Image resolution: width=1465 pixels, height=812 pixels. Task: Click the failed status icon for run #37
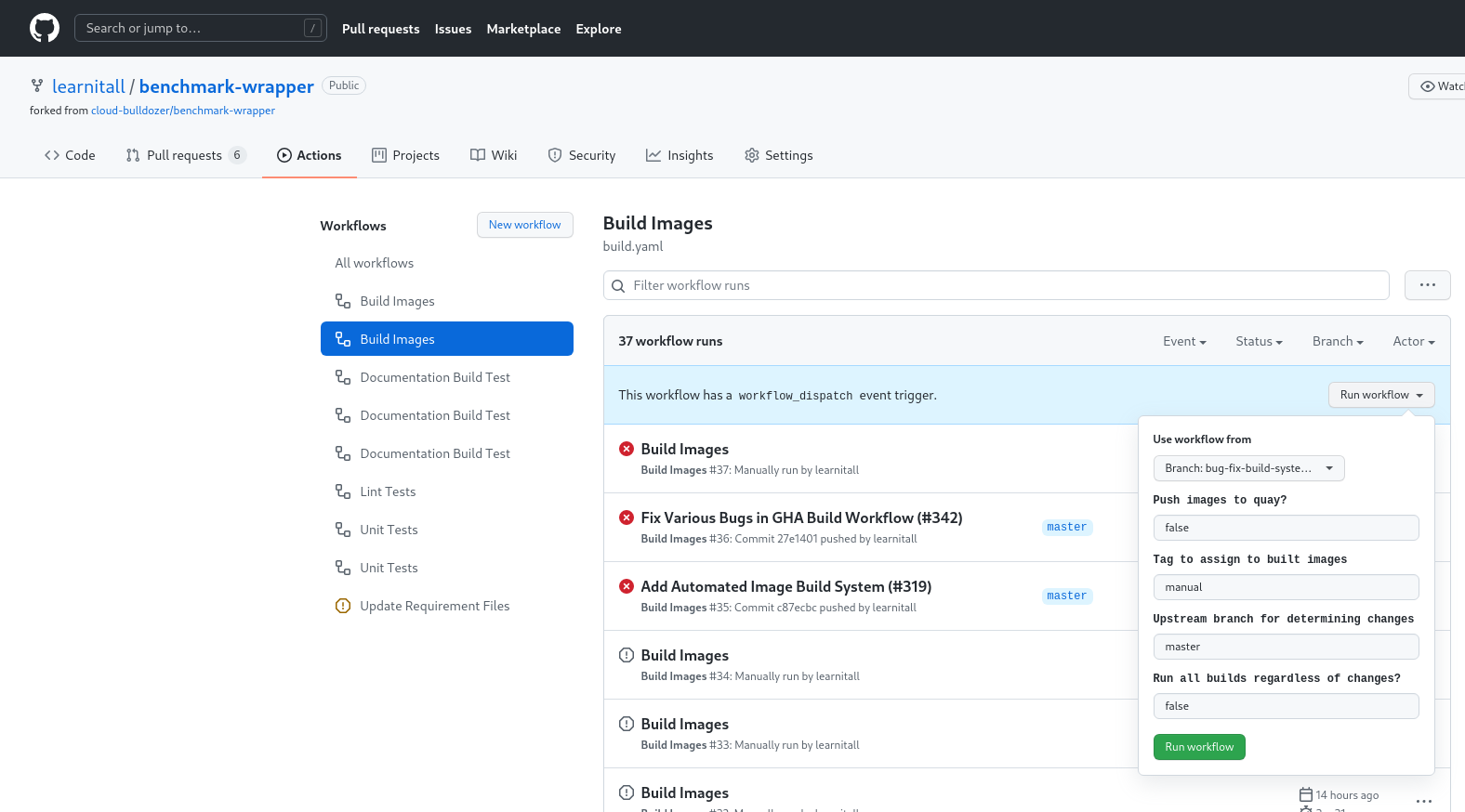(x=627, y=449)
